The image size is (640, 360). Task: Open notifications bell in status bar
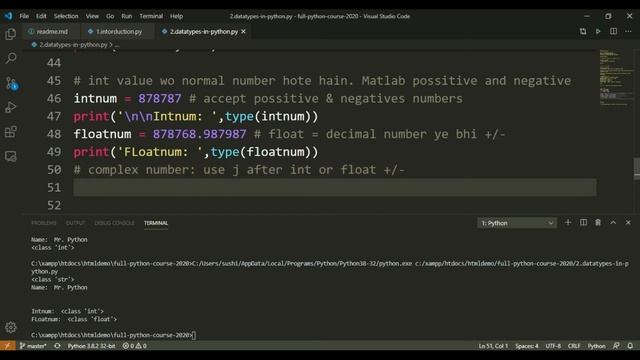(x=630, y=346)
